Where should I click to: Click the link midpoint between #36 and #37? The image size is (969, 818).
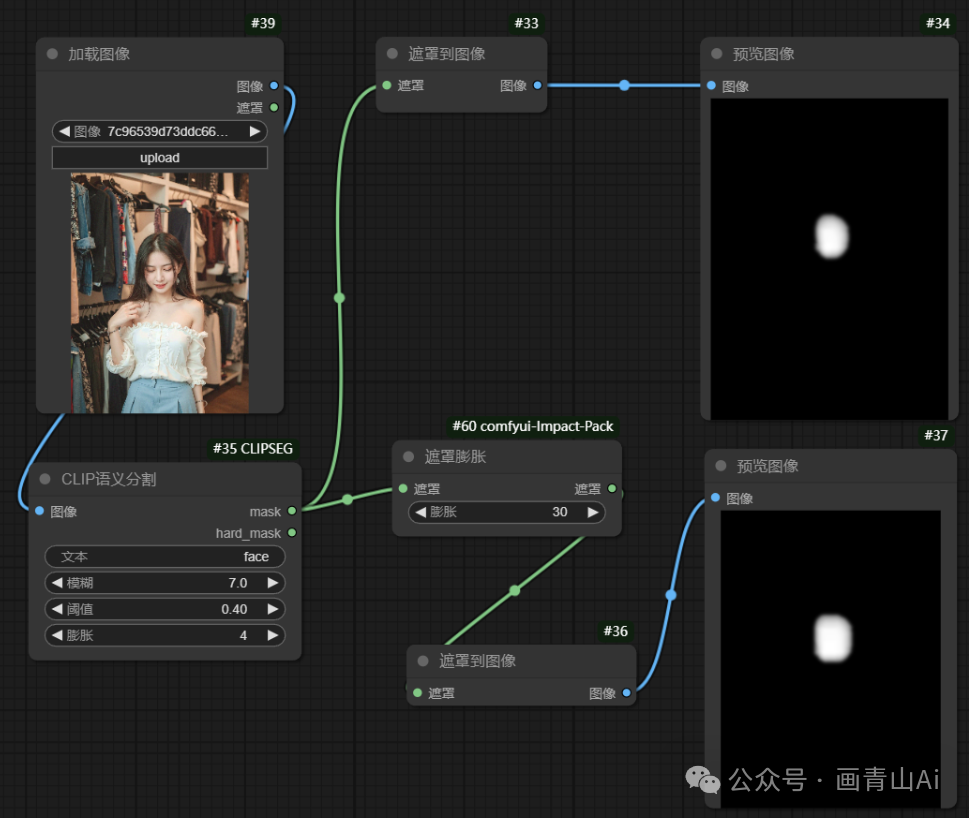tap(671, 596)
